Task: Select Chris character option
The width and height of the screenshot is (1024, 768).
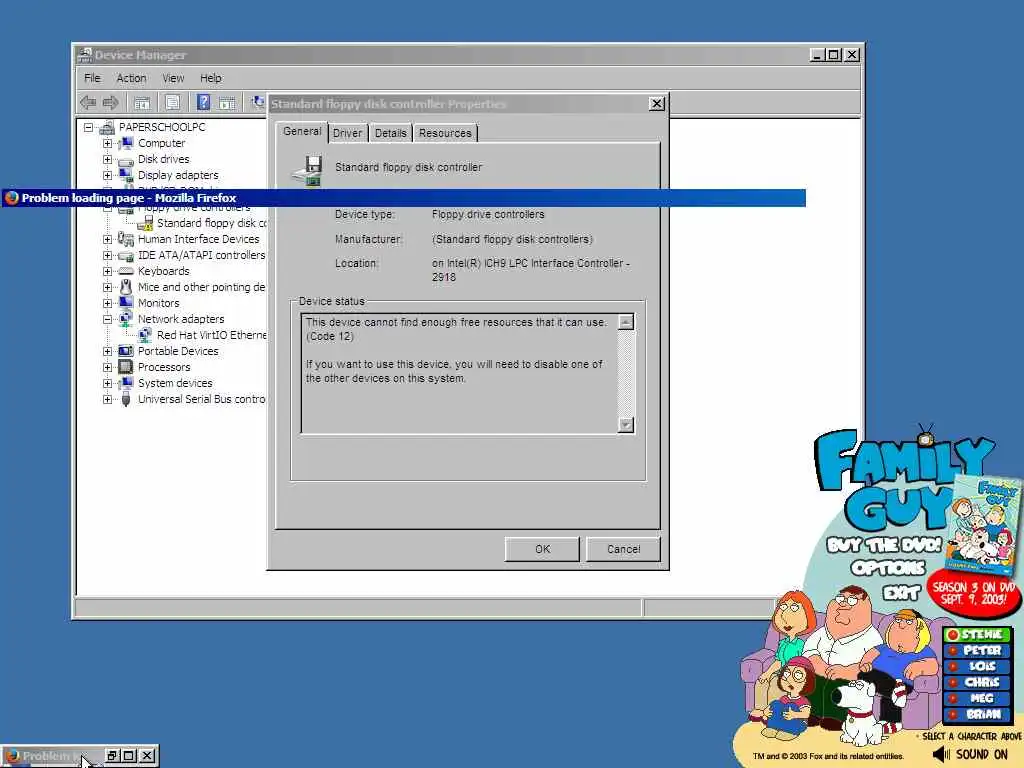Action: [x=977, y=682]
